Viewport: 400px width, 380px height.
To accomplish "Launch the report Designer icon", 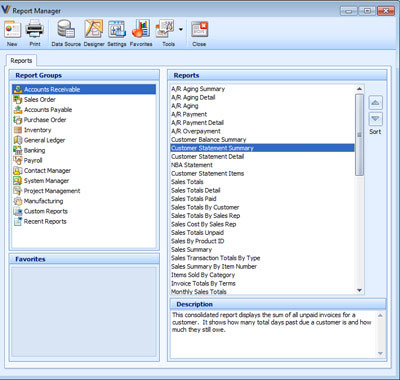I will (x=94, y=29).
